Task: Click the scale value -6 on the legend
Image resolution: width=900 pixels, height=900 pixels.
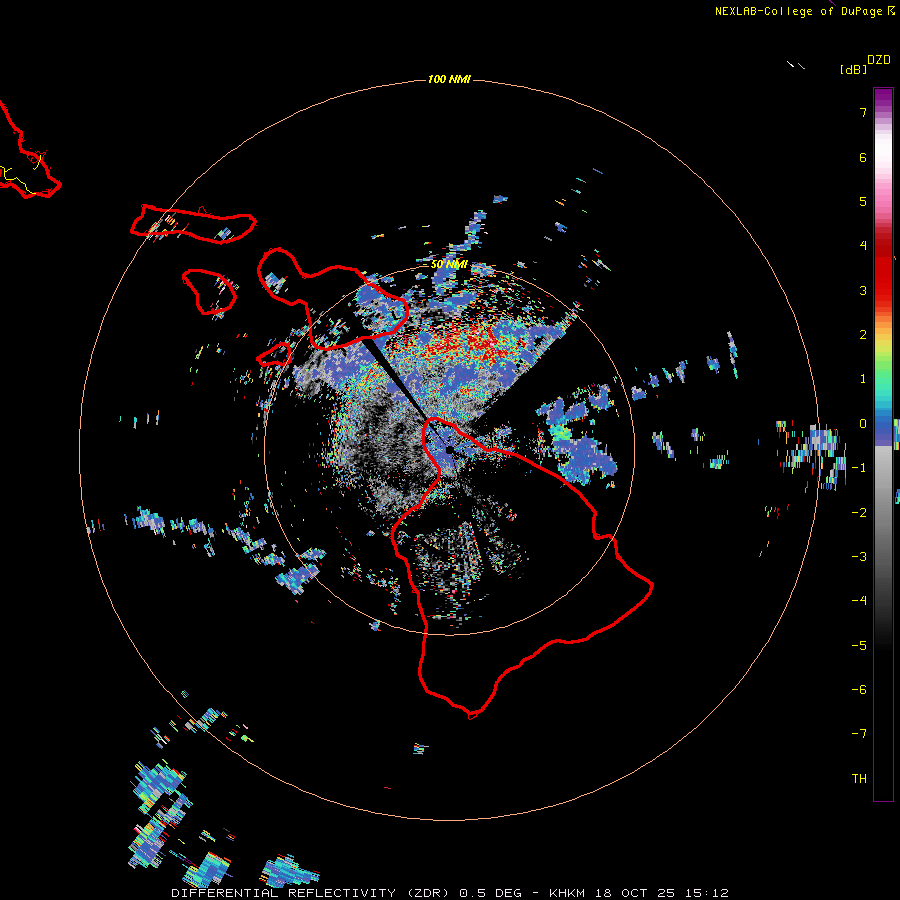Action: tap(859, 690)
